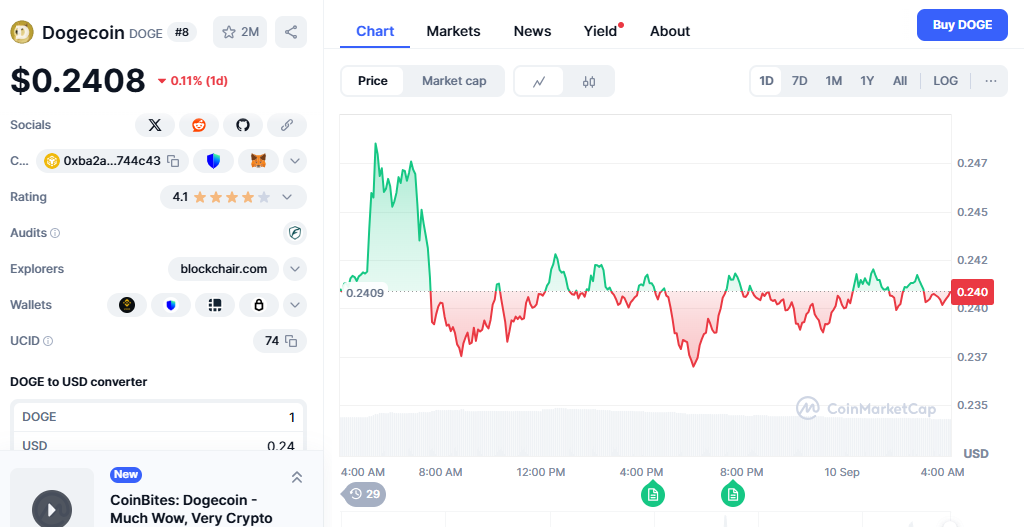This screenshot has width=1024, height=527.
Task: Open the X (Twitter) social link
Action: coord(155,125)
